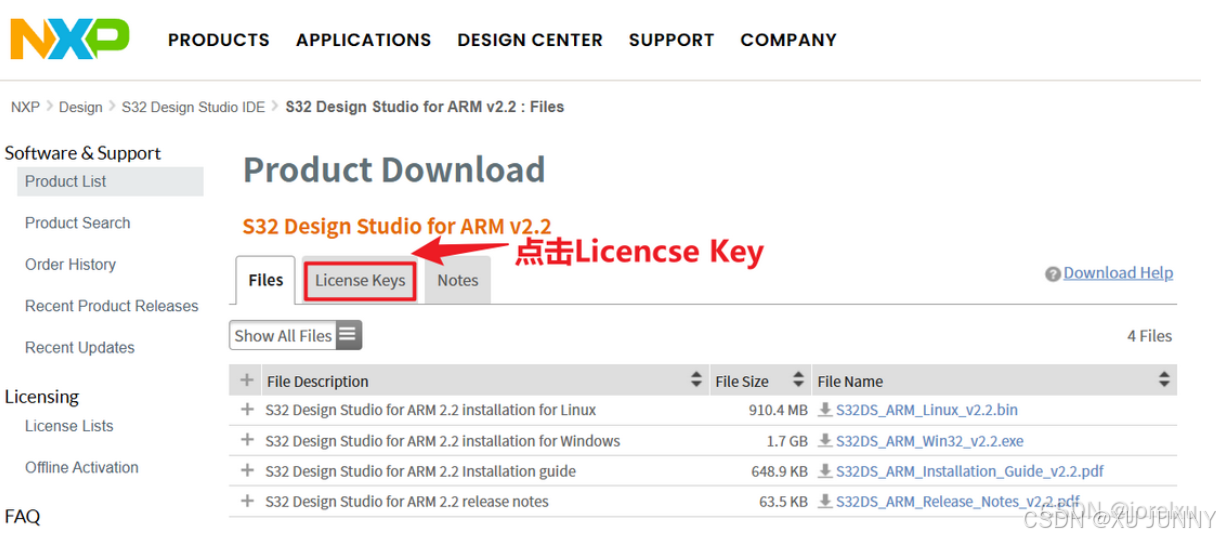Viewport: 1220px width, 539px height.
Task: Expand the Linux installation row
Action: pos(247,410)
